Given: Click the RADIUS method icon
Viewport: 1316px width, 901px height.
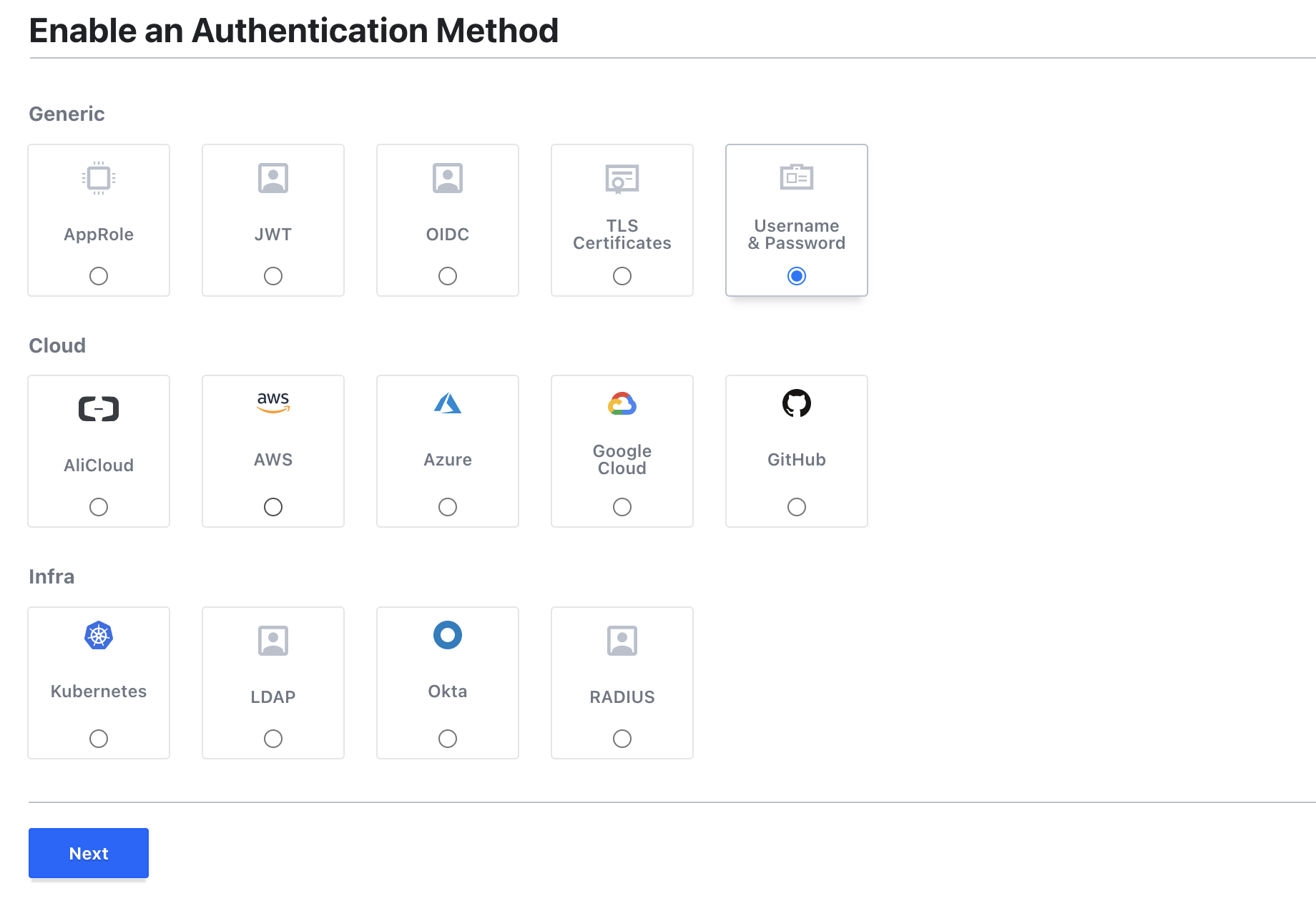Looking at the screenshot, I should pyautogui.click(x=622, y=641).
